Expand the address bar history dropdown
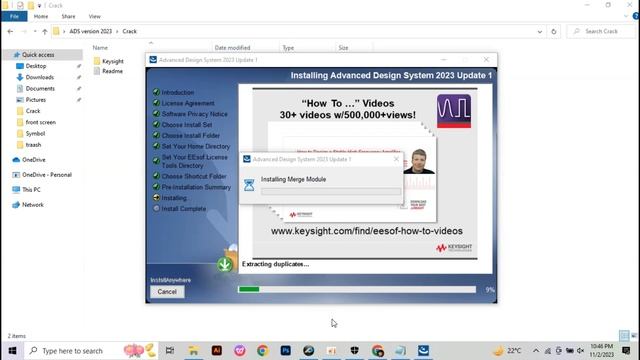This screenshot has width=640, height=360. tap(540, 31)
